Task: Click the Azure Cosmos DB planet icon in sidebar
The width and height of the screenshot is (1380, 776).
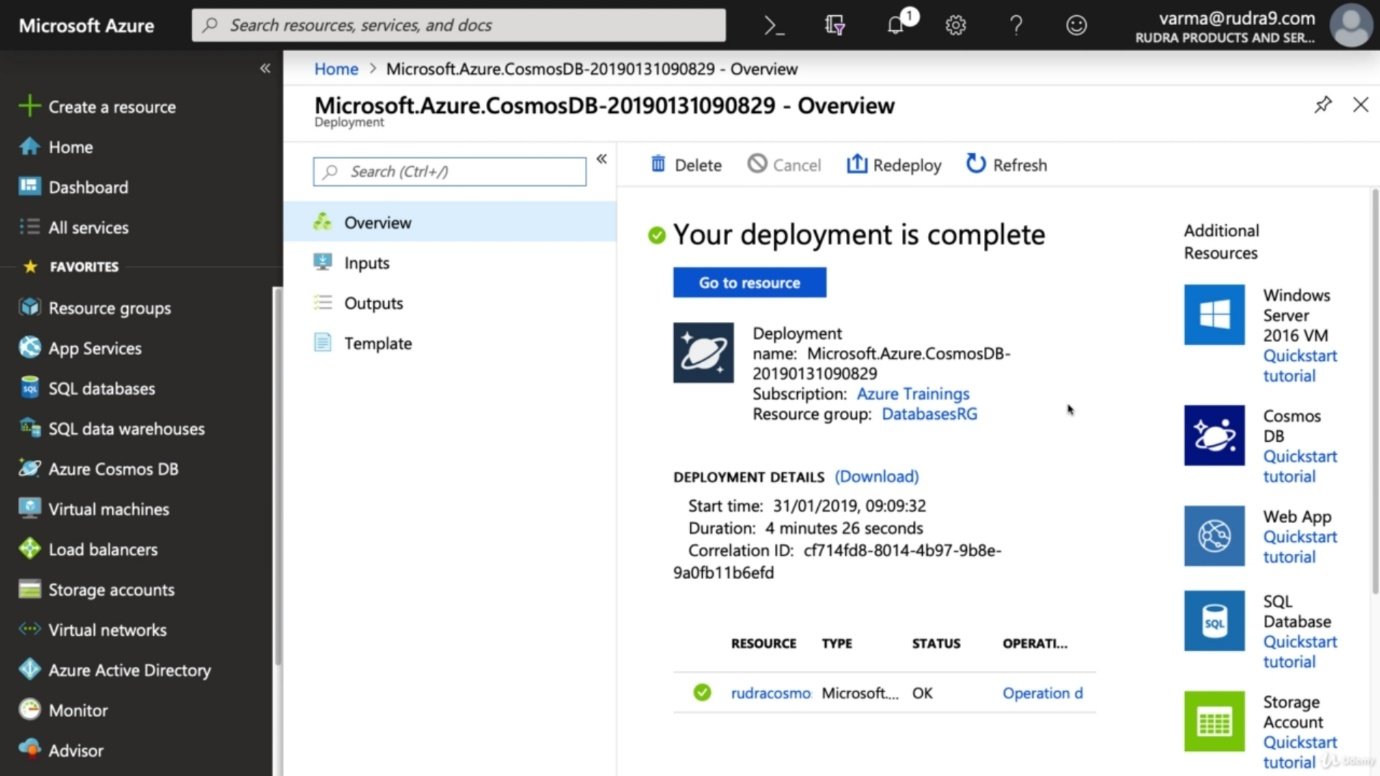Action: coord(30,468)
